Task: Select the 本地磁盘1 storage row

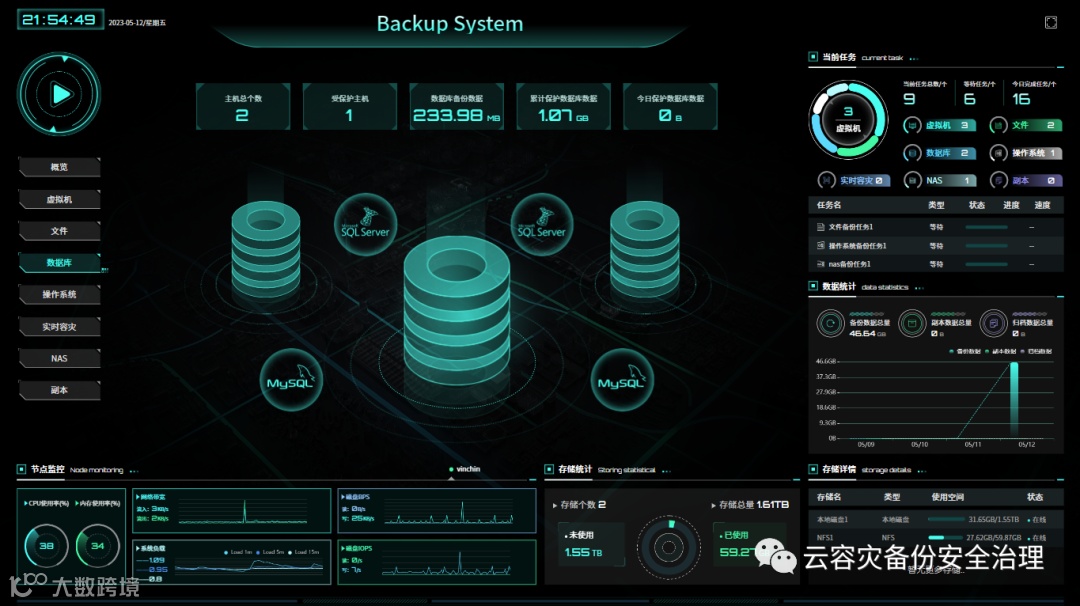Action: (x=935, y=519)
